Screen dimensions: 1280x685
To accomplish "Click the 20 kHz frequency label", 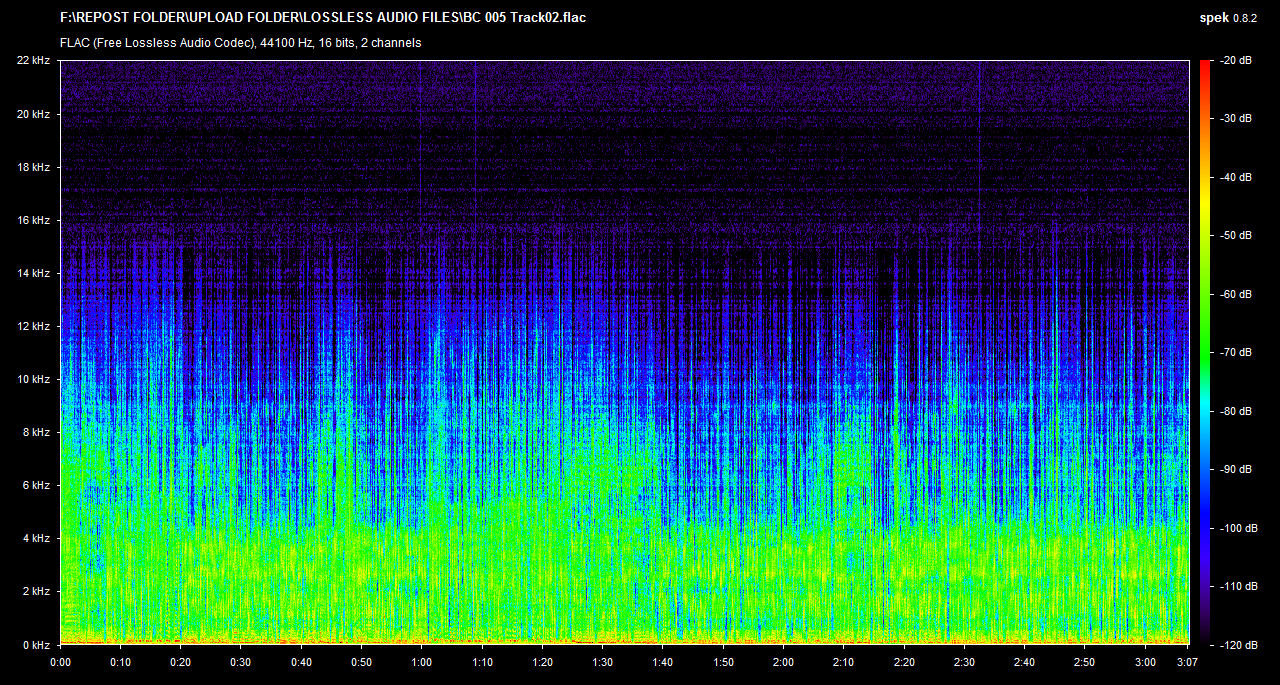I will (33, 114).
